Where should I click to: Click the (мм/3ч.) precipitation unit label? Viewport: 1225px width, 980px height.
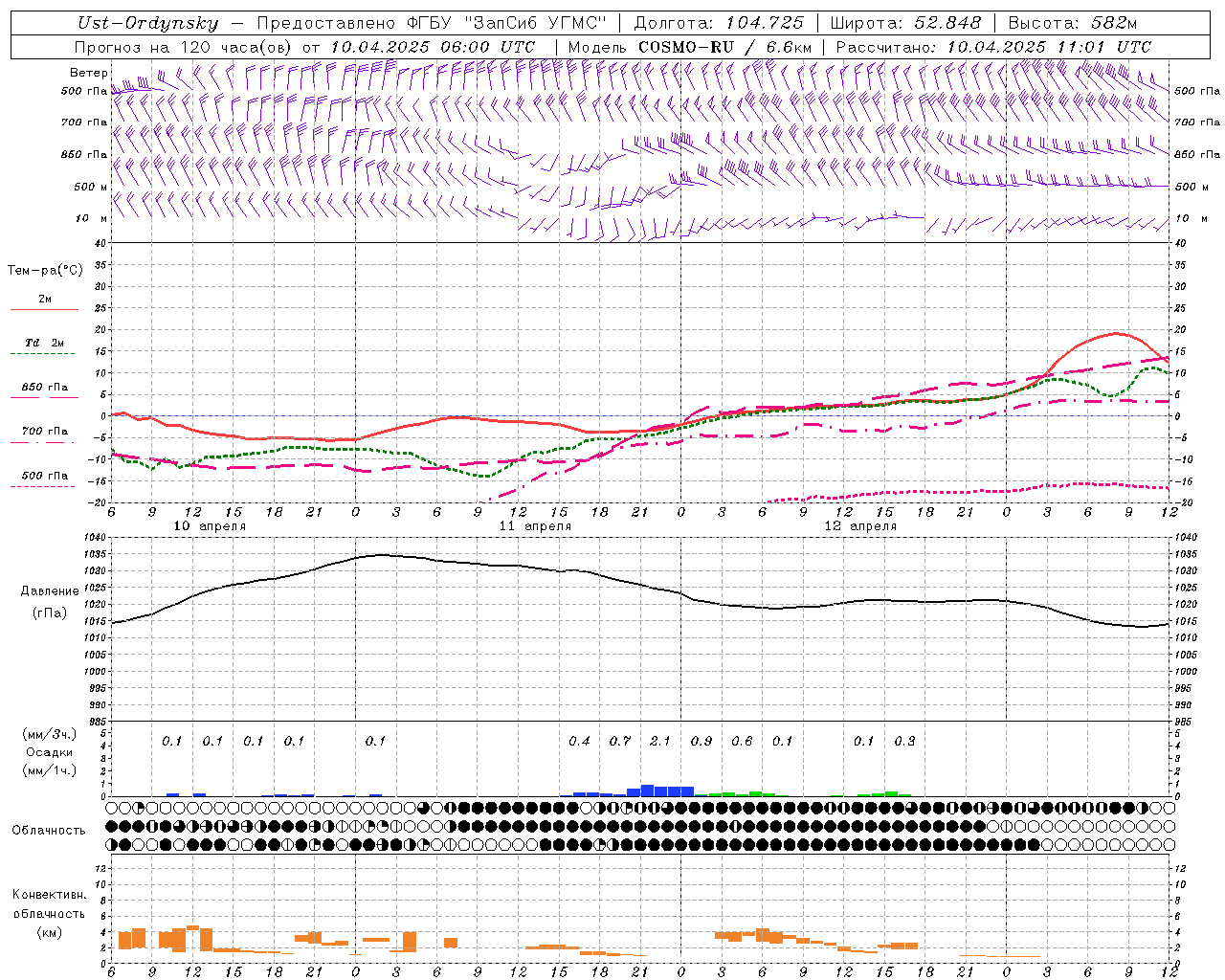pos(49,735)
